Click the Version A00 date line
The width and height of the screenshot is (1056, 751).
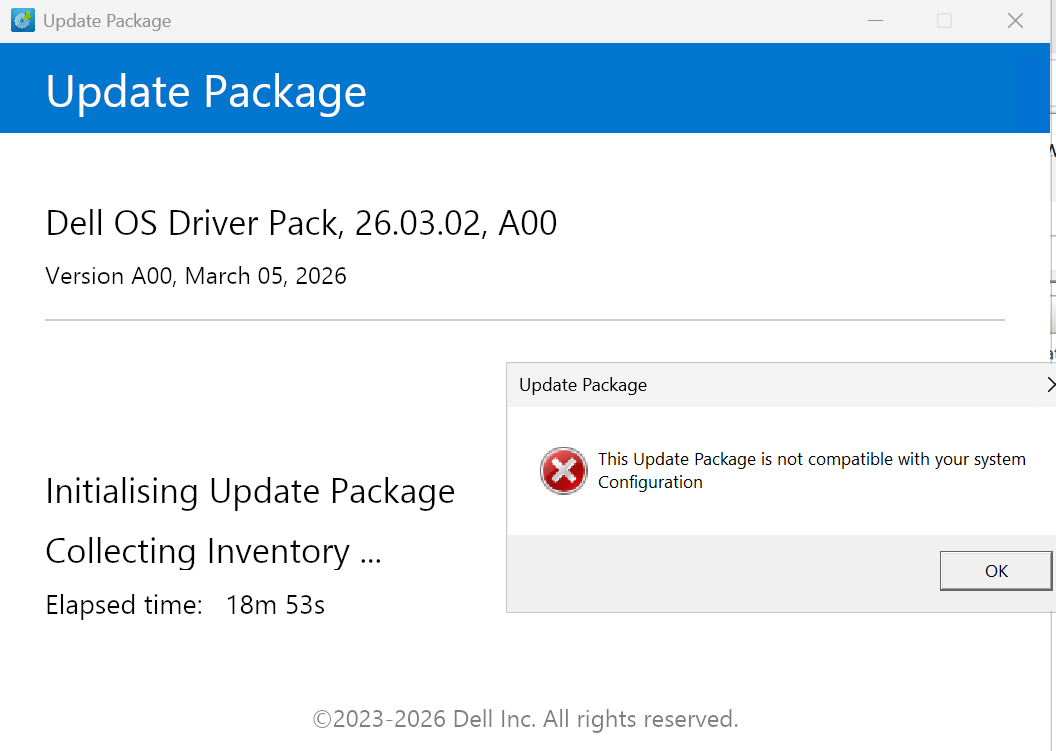tap(196, 276)
